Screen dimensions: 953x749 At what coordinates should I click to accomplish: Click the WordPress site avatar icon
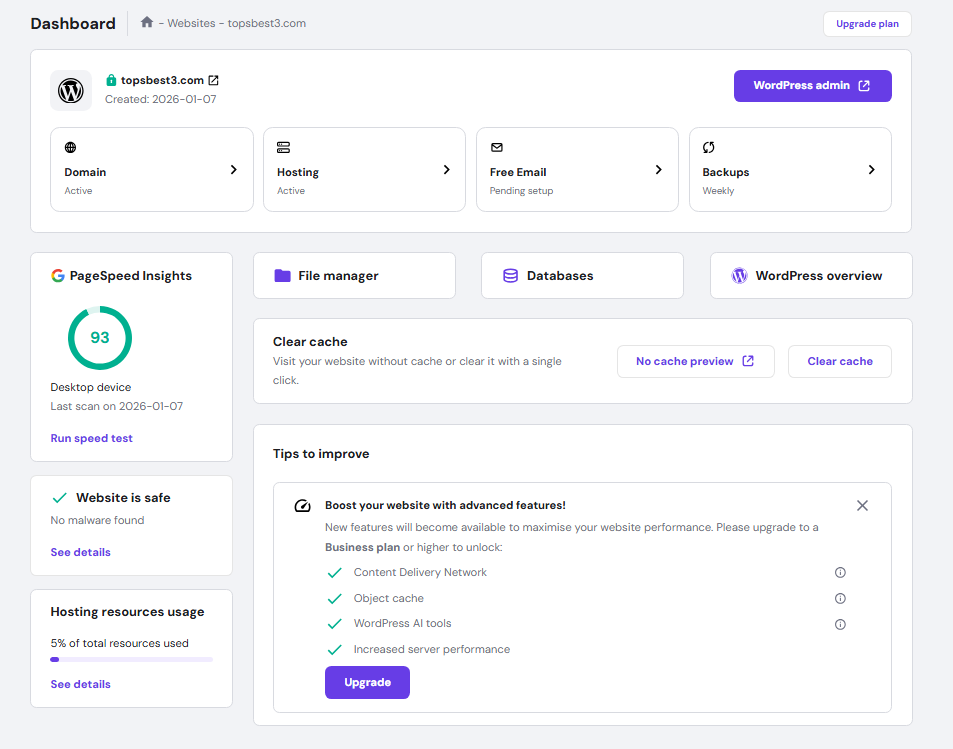pyautogui.click(x=70, y=90)
